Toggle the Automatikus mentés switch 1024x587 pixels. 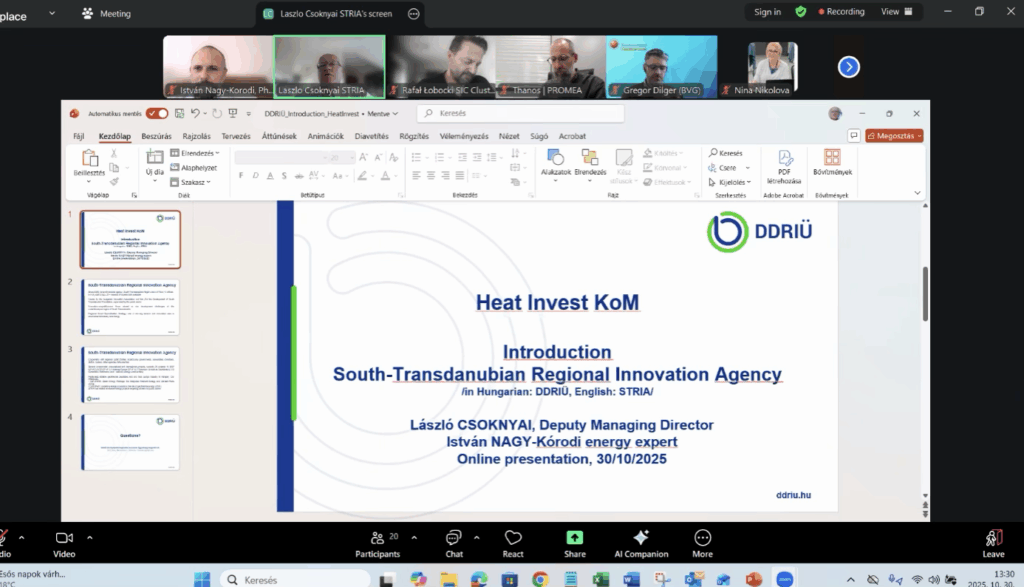coord(157,114)
